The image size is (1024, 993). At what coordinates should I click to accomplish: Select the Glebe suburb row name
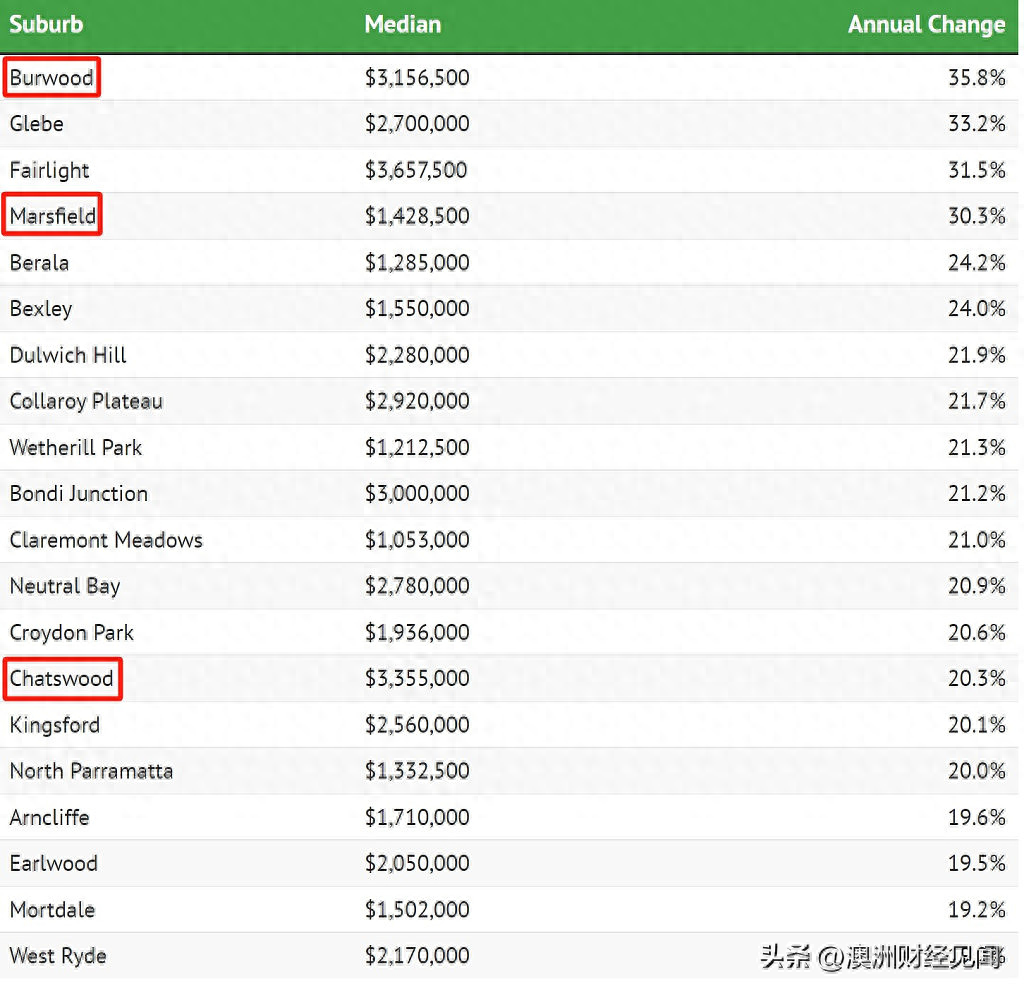(x=37, y=124)
